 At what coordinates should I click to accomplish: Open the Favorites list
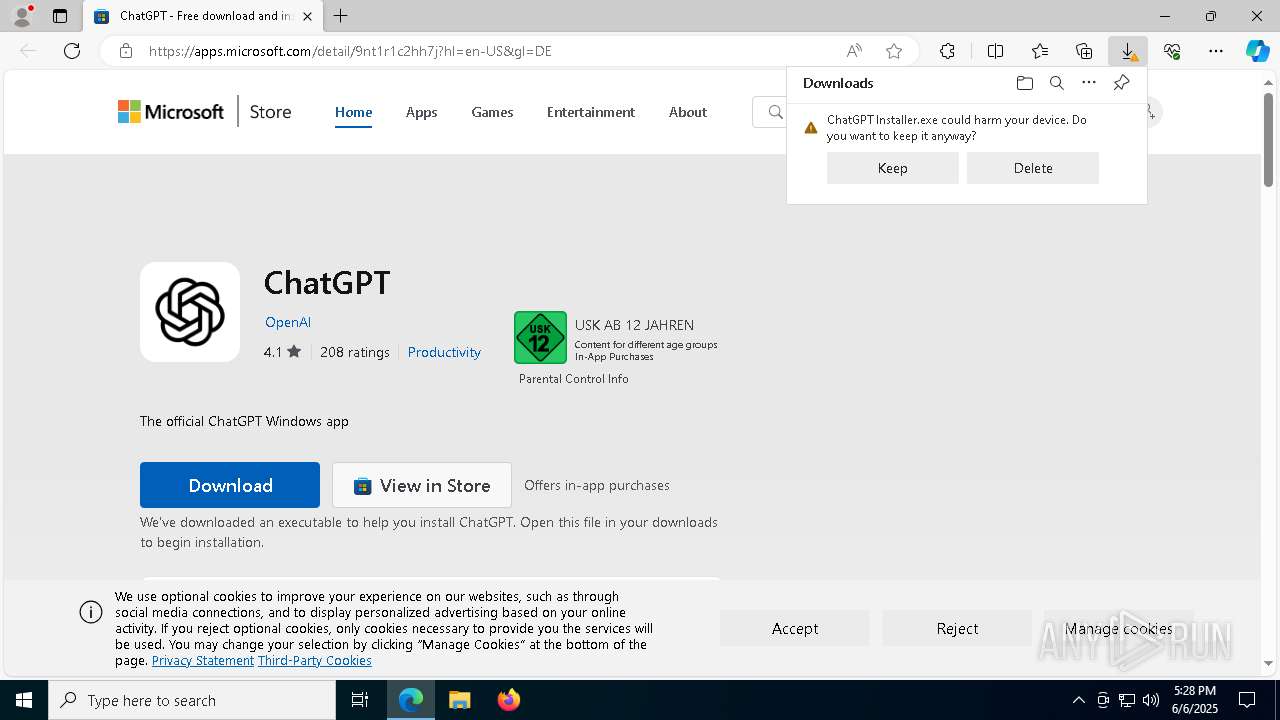click(1040, 51)
